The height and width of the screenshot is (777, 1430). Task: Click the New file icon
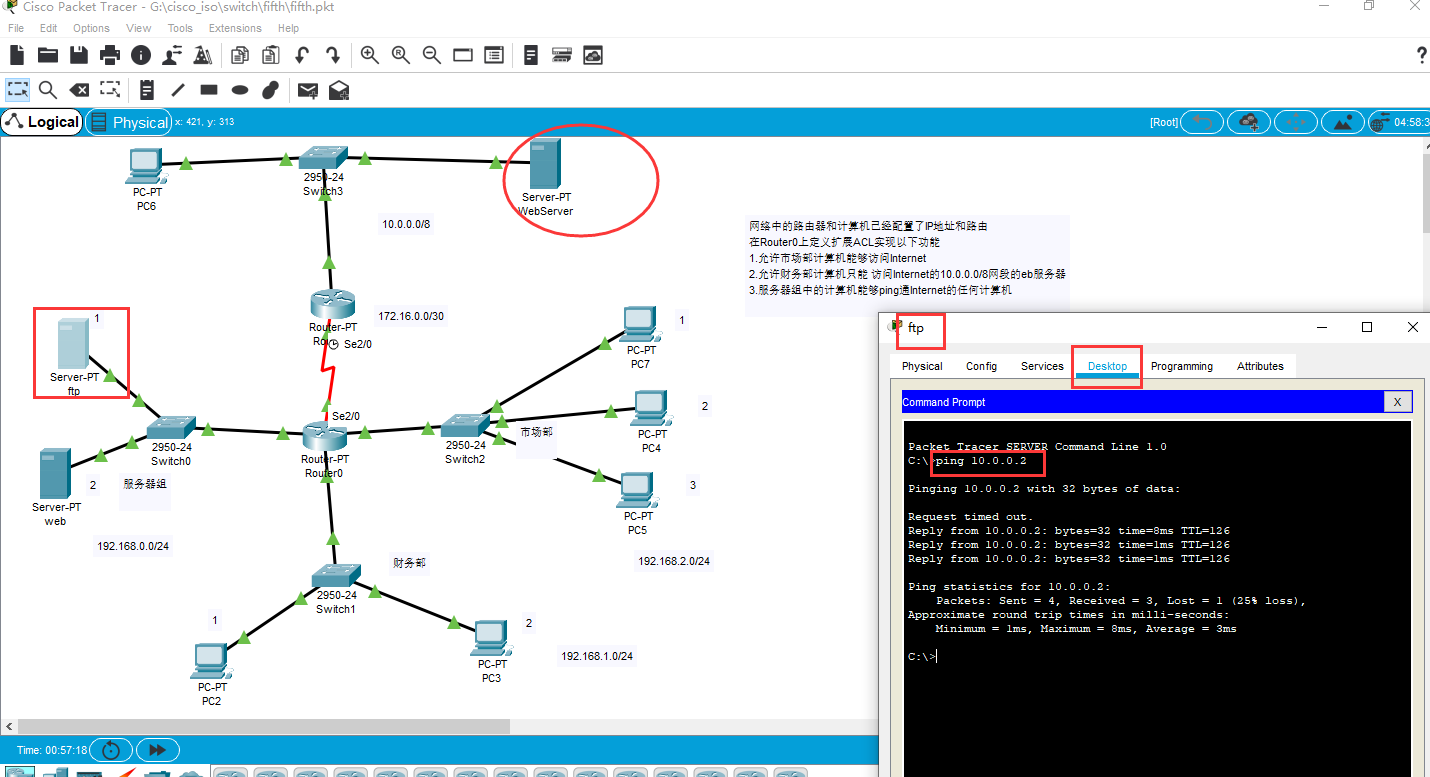[x=17, y=55]
